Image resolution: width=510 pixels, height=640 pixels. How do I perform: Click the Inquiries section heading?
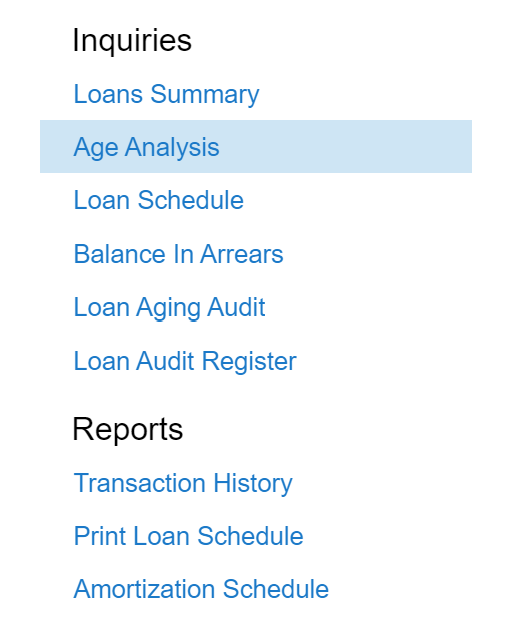click(132, 41)
